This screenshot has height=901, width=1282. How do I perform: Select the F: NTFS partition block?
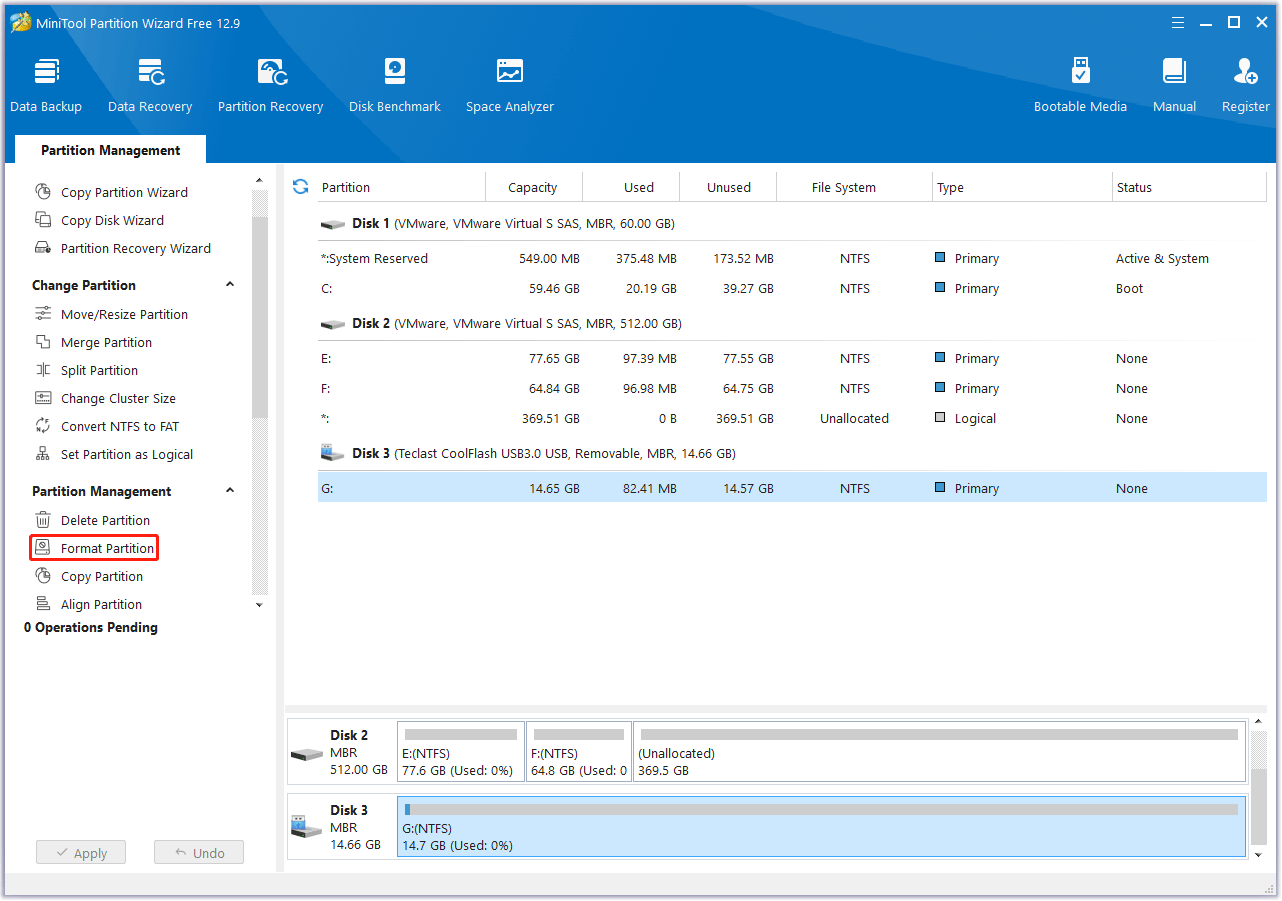click(x=578, y=750)
